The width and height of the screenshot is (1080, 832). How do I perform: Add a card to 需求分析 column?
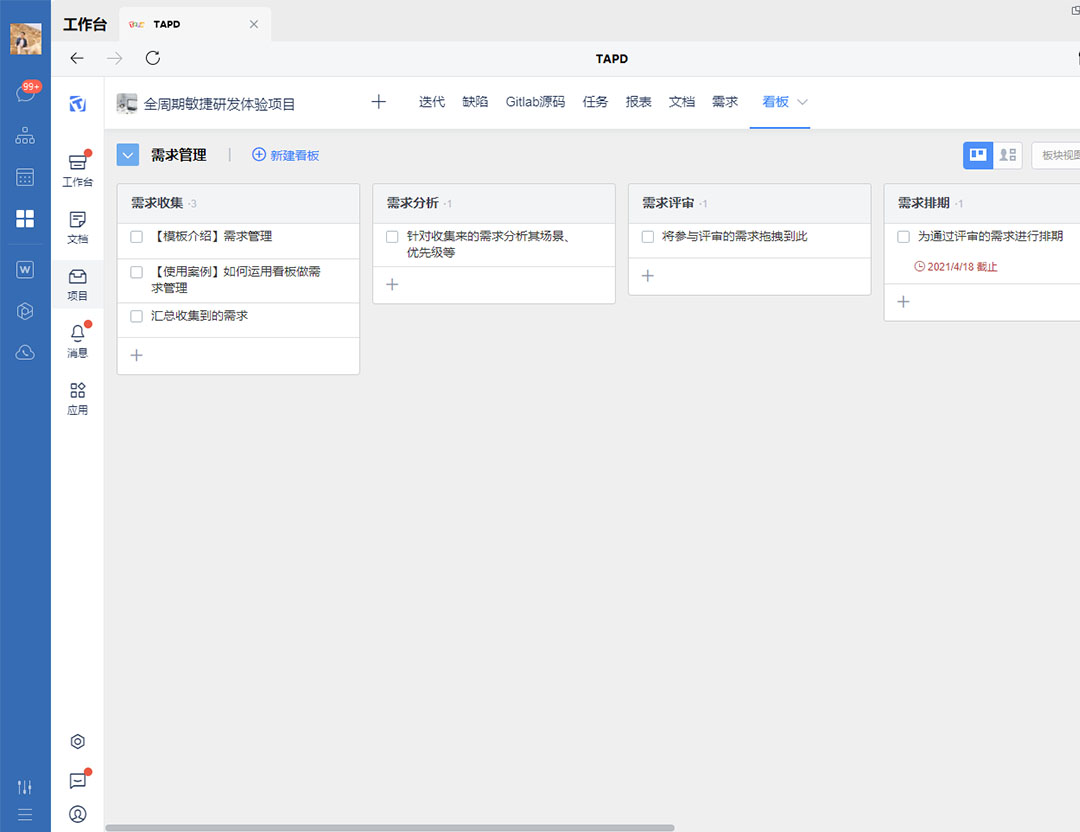[392, 284]
